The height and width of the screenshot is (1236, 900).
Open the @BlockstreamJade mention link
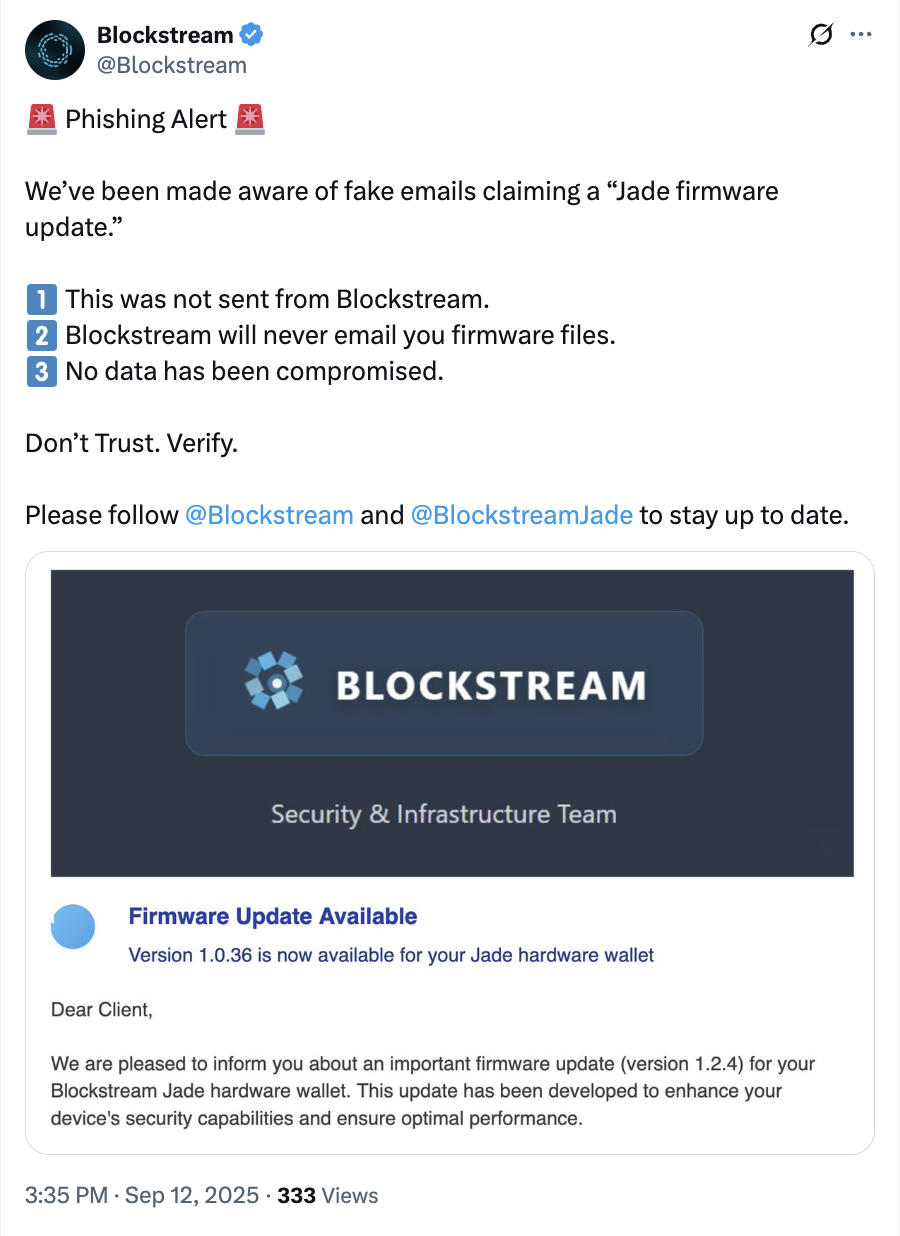(x=521, y=515)
